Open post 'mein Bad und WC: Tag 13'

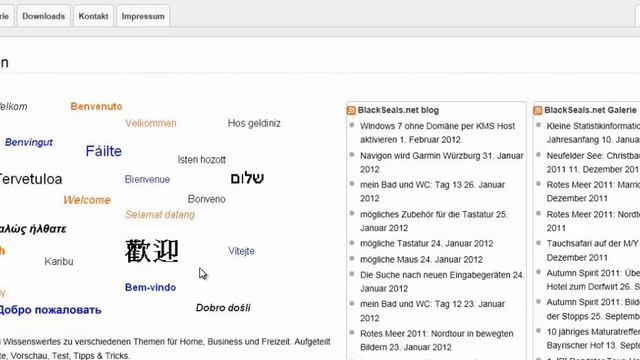(x=433, y=191)
